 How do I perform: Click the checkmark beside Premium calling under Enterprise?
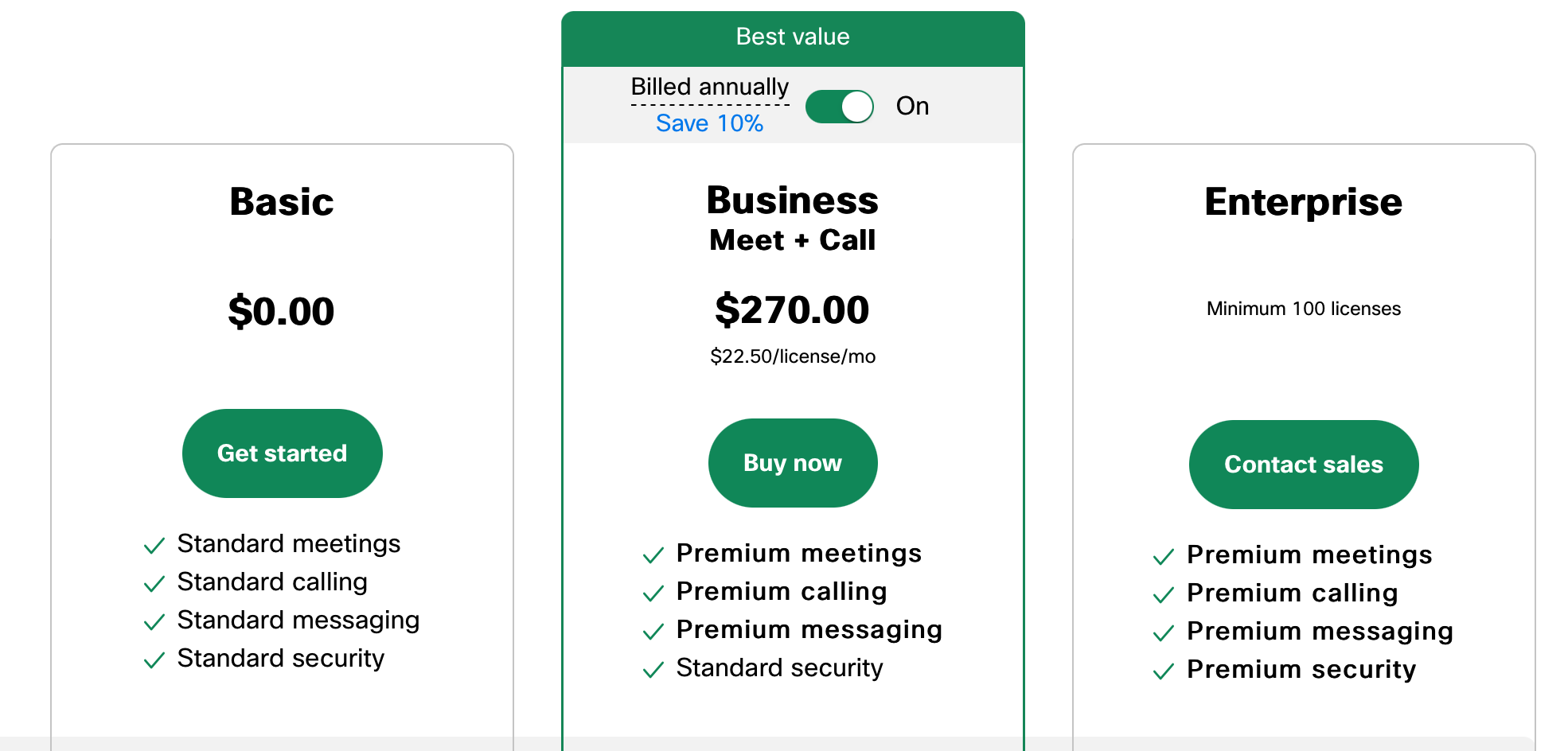(x=1163, y=594)
